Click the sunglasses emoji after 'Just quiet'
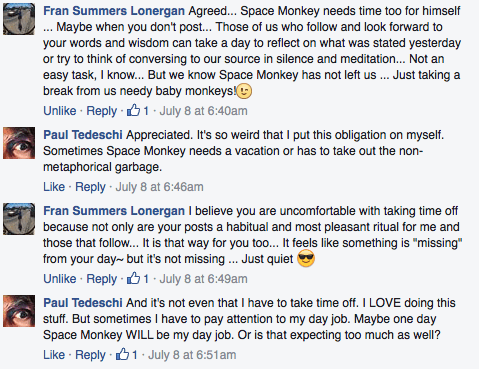Screen dimensions: 479x369 pyautogui.click(x=306, y=259)
